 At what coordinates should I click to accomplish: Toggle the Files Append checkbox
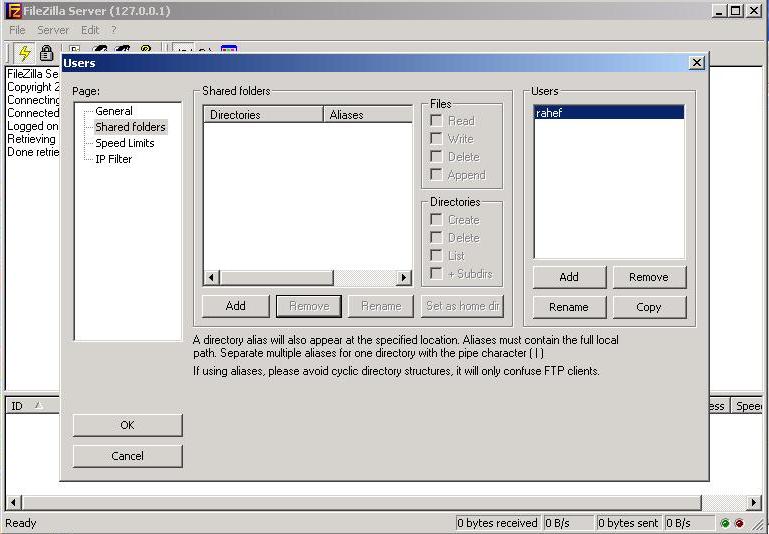tap(436, 175)
